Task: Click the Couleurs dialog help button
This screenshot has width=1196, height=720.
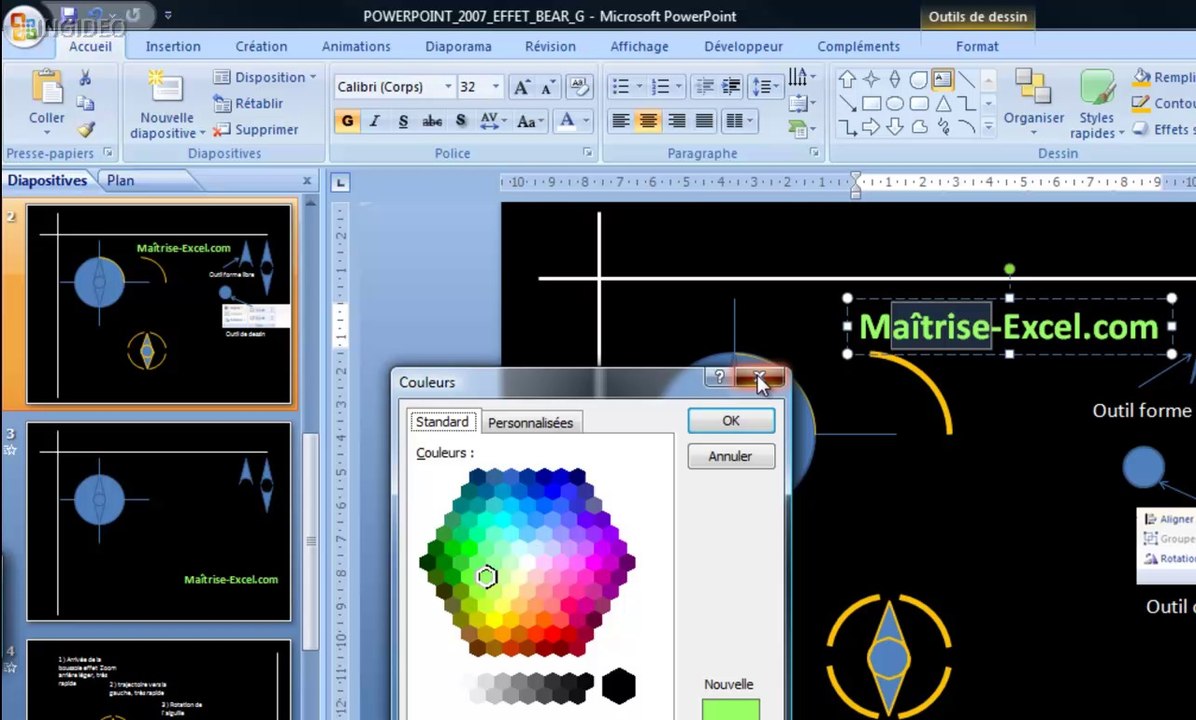Action: point(719,377)
